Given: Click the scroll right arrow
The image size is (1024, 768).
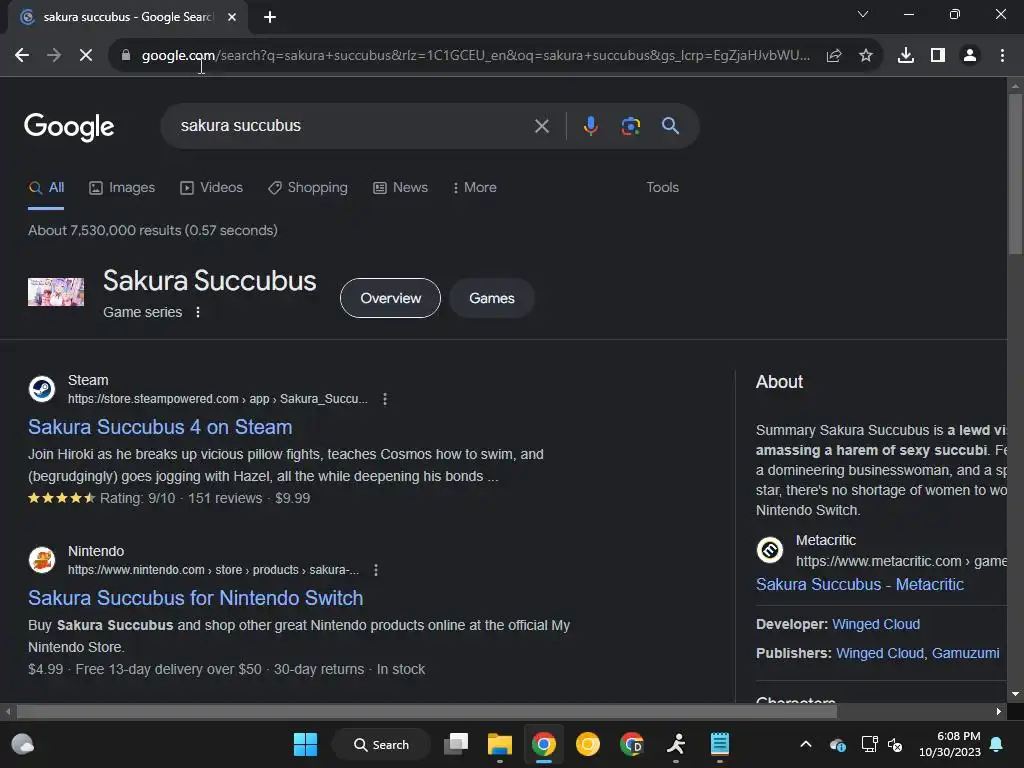Looking at the screenshot, I should click(x=999, y=711).
